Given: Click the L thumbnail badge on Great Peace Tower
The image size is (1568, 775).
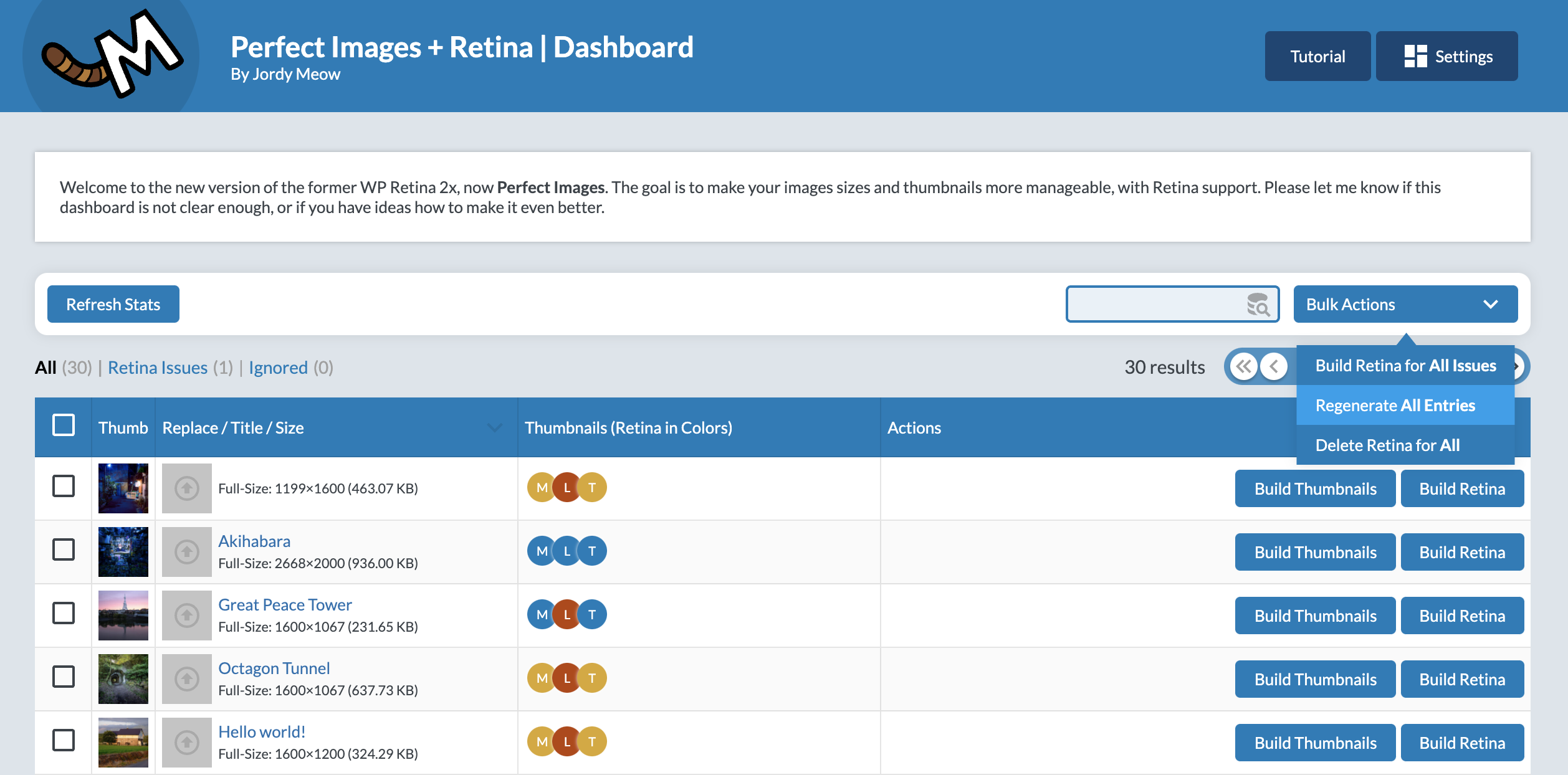Looking at the screenshot, I should (x=566, y=614).
